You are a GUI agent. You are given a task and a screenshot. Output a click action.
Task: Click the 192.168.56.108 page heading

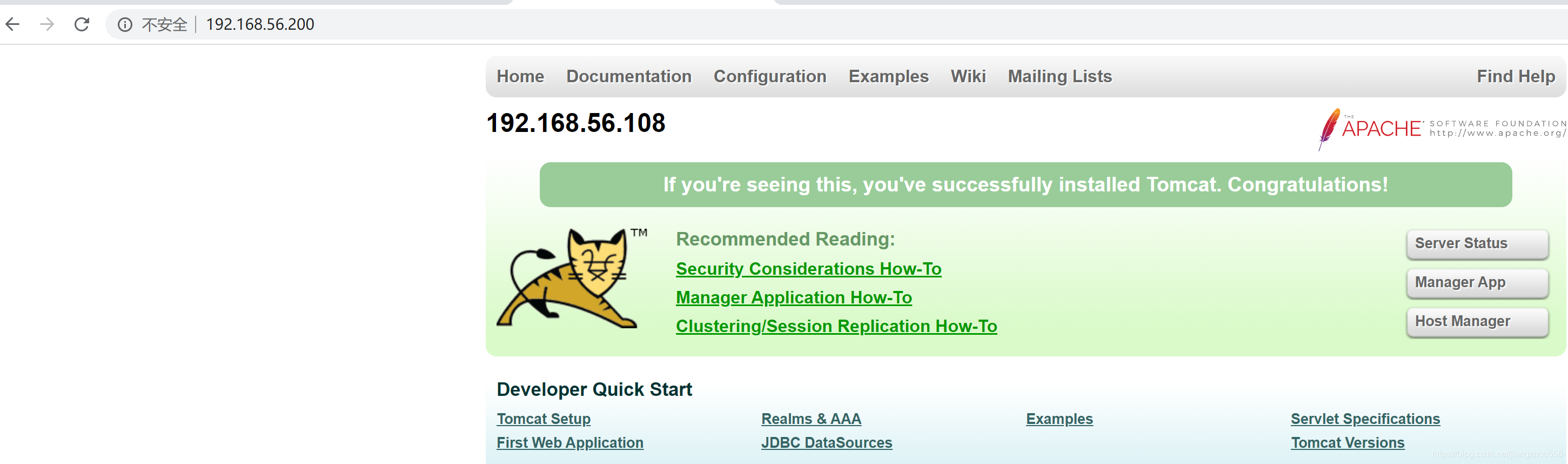tap(576, 123)
